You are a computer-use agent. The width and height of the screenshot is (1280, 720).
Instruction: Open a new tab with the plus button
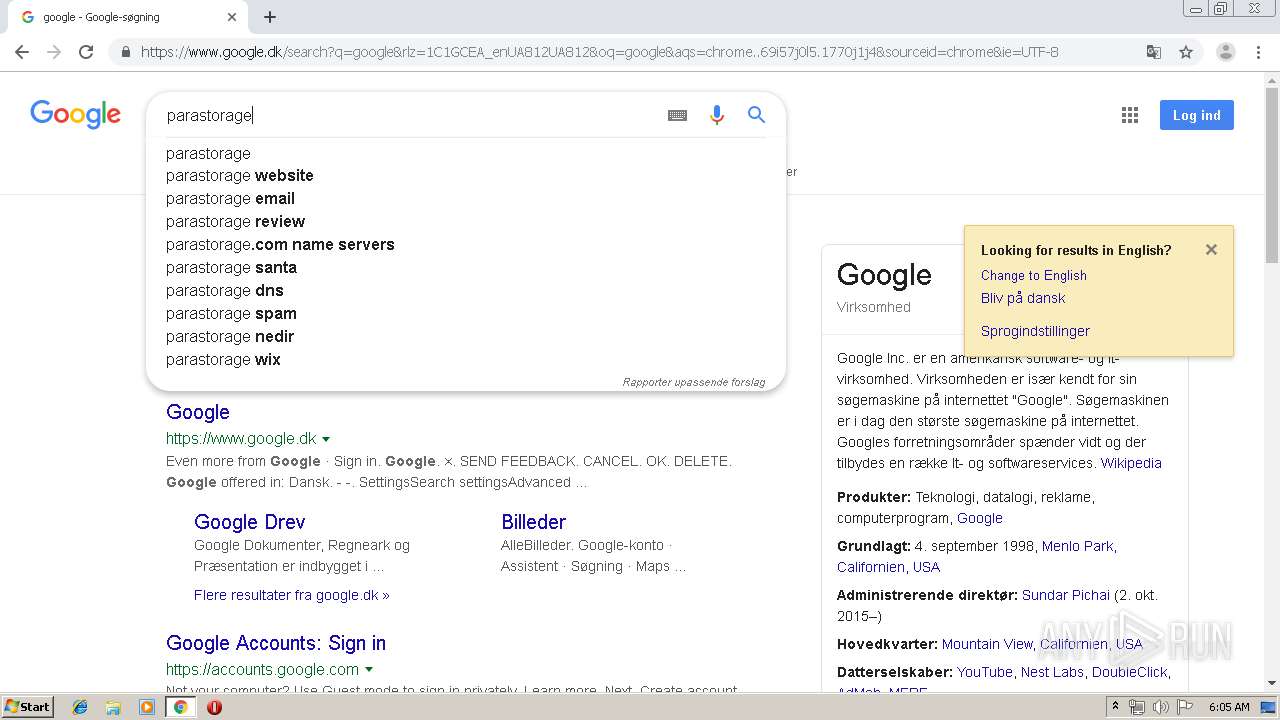point(270,17)
